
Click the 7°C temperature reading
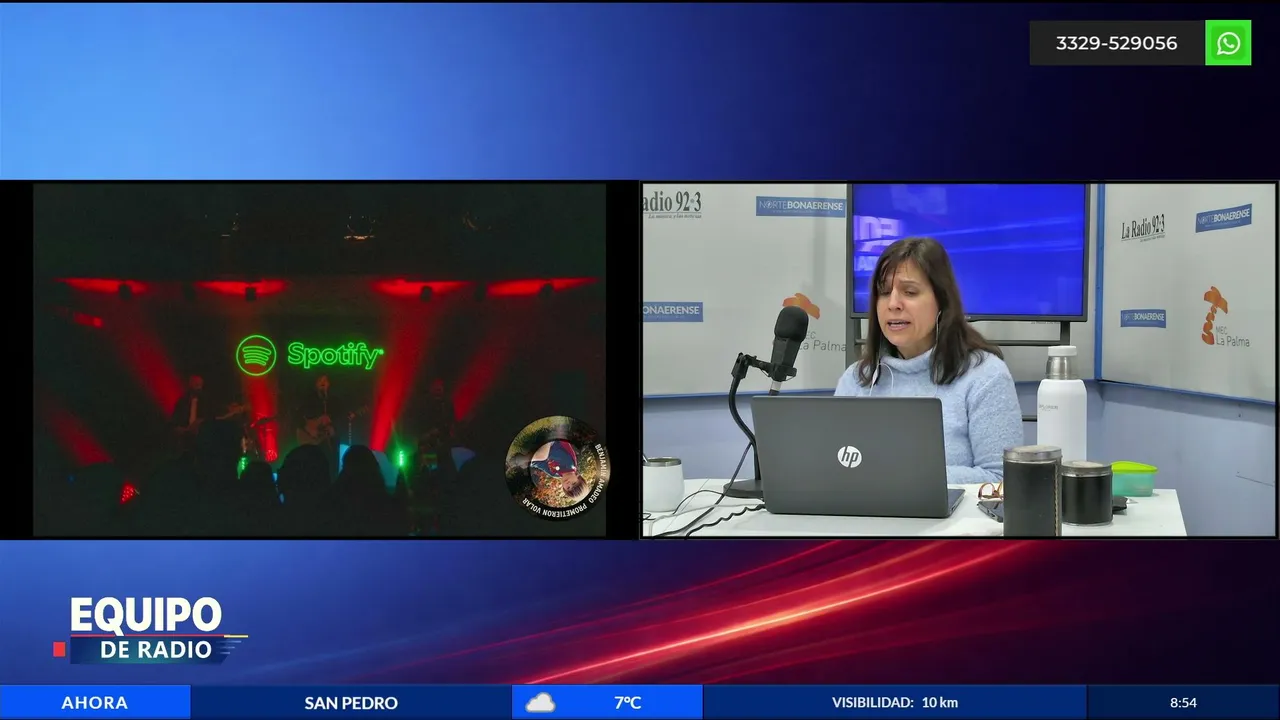click(x=627, y=703)
